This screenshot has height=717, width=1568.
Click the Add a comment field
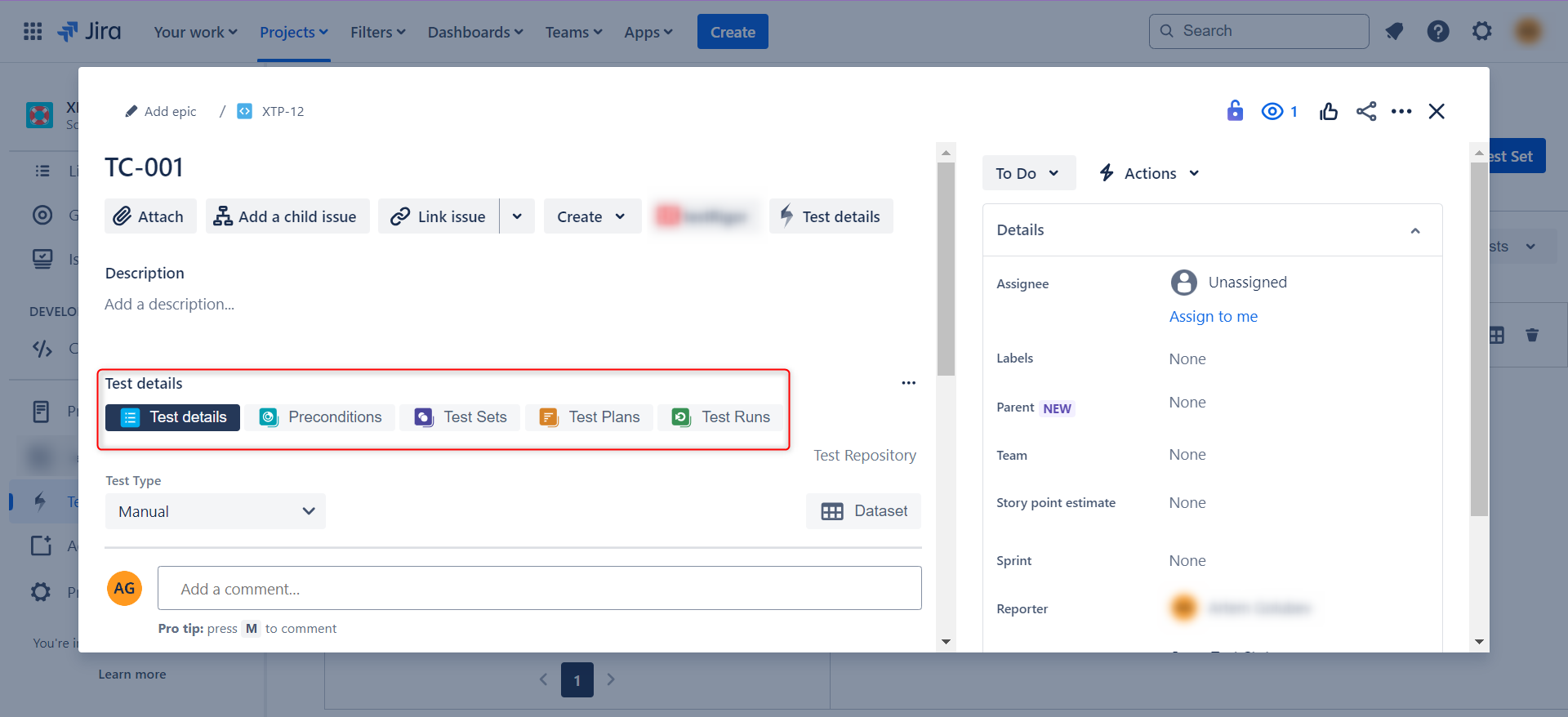coord(539,589)
